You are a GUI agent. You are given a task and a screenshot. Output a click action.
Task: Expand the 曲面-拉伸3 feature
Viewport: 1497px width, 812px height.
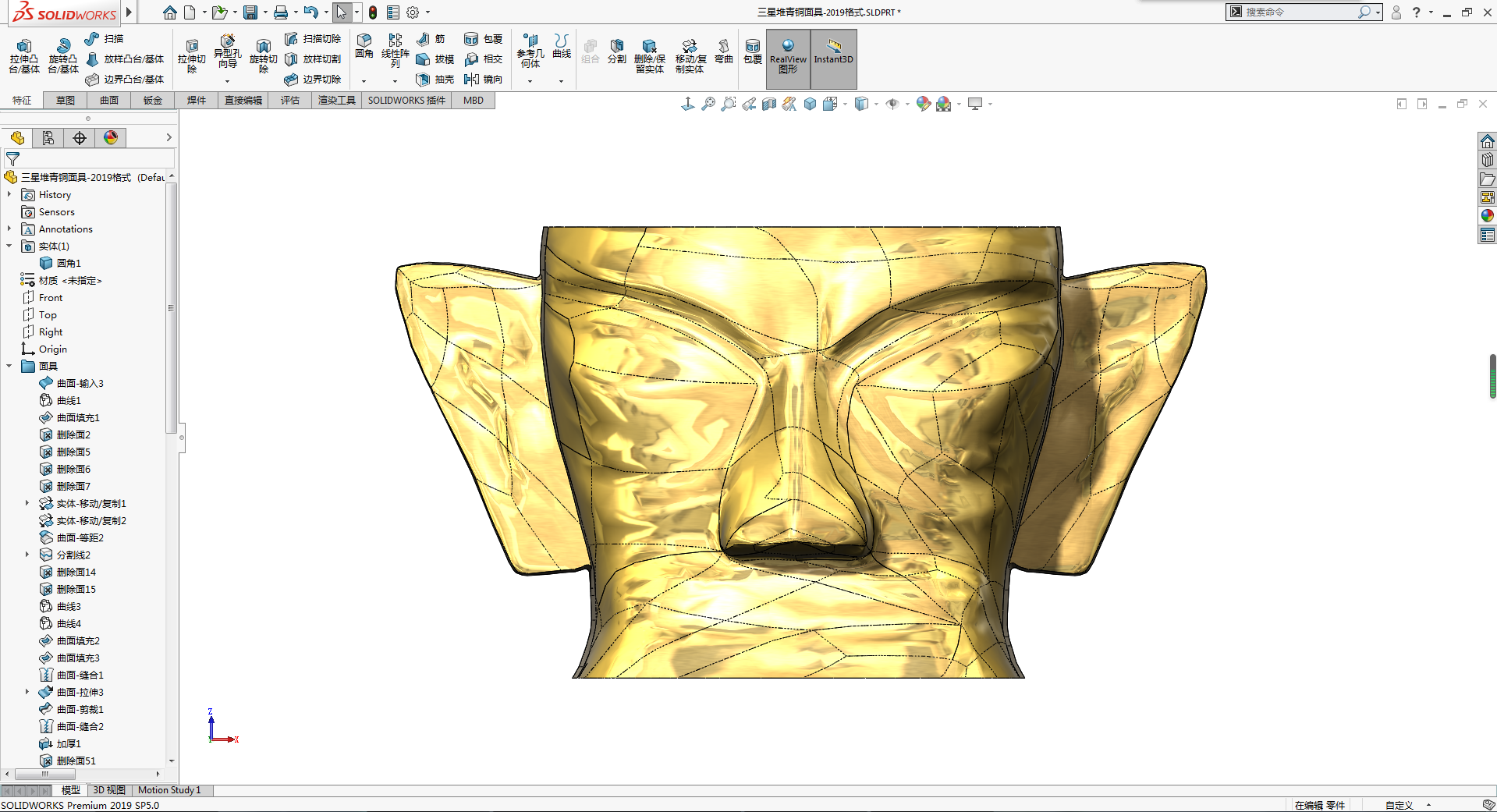pos(27,692)
